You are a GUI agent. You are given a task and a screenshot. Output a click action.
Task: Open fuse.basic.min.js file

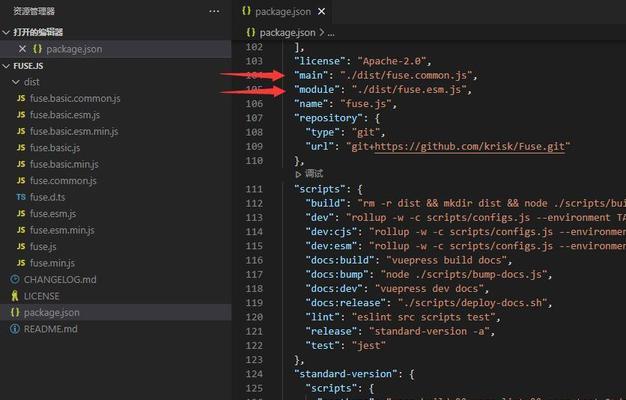64,164
